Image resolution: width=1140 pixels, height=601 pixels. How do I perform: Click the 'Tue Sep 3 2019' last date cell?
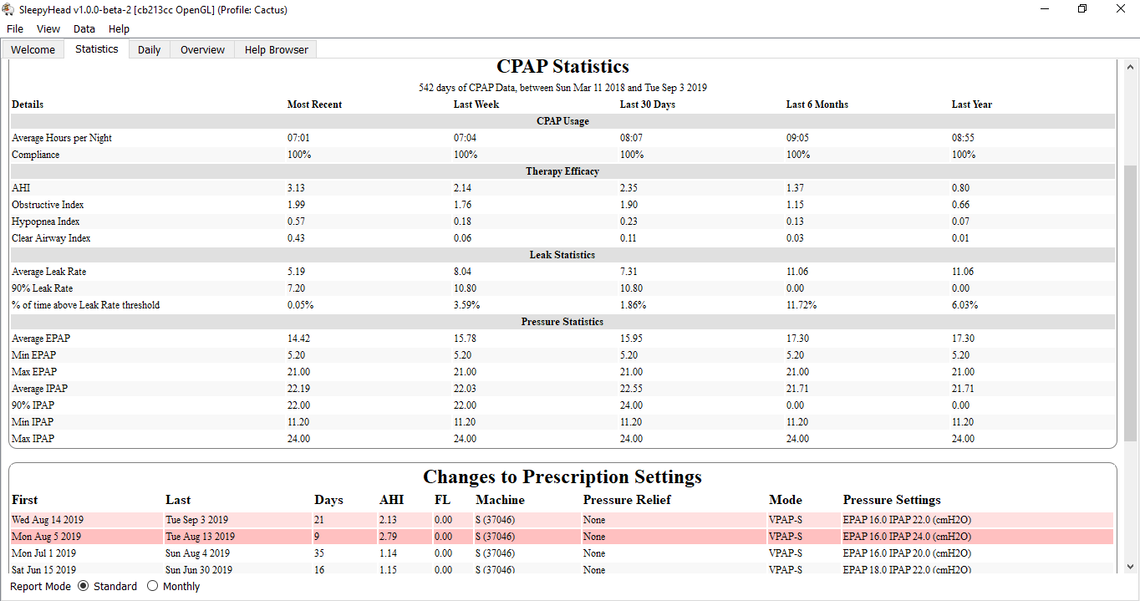click(x=196, y=520)
